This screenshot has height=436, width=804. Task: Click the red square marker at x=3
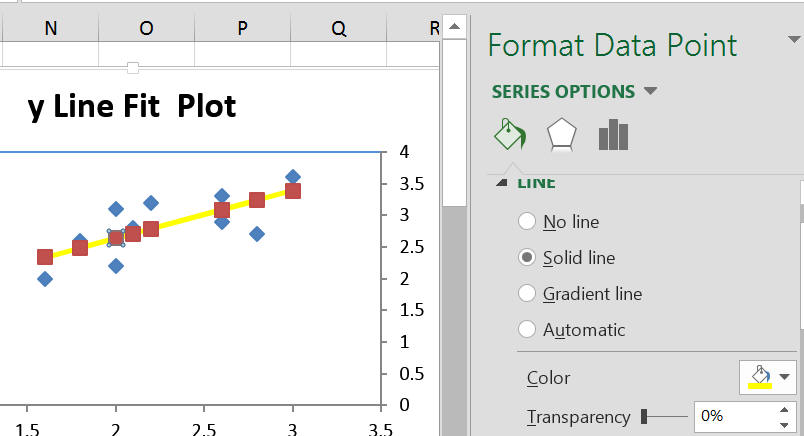click(x=293, y=191)
